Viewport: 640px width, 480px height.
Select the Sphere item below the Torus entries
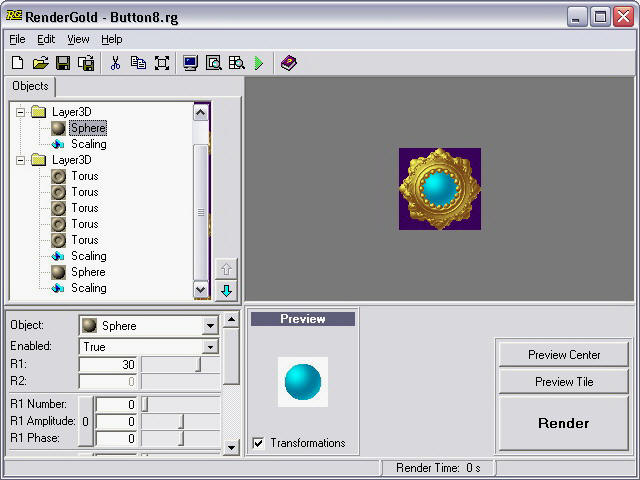click(88, 272)
